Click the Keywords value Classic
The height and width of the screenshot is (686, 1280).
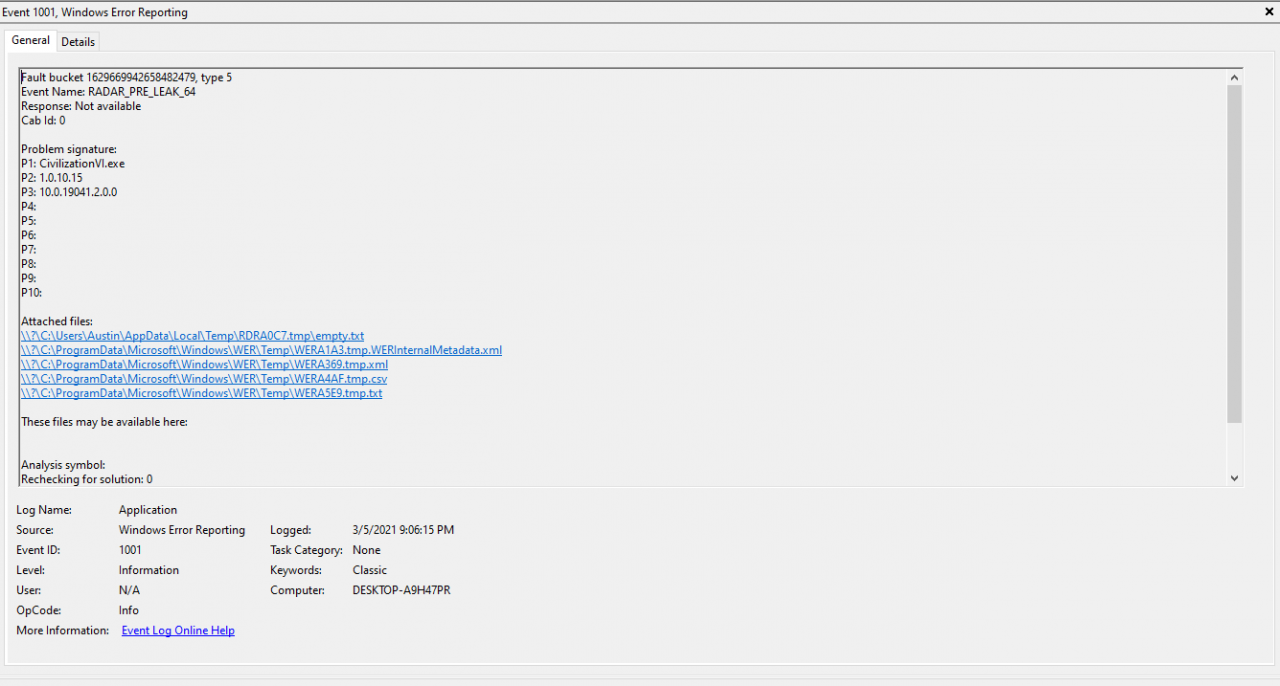point(370,570)
